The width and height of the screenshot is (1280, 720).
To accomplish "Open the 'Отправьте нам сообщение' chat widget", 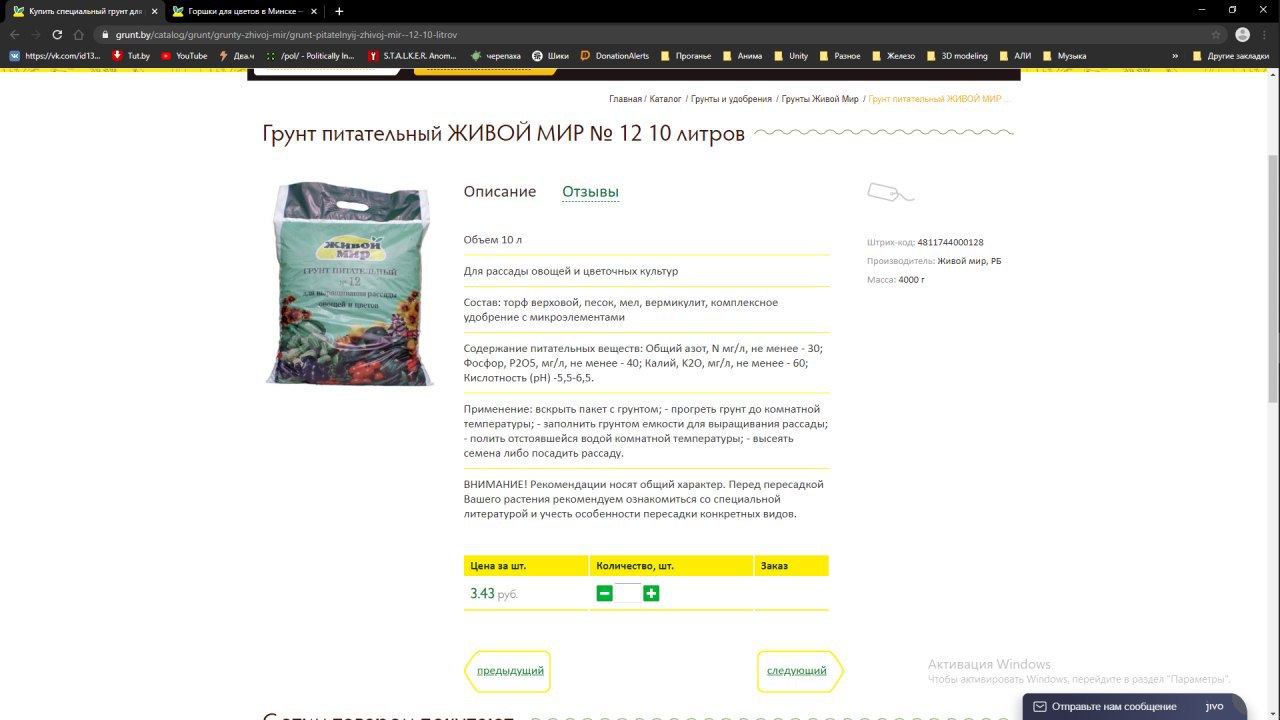I will pyautogui.click(x=1134, y=707).
